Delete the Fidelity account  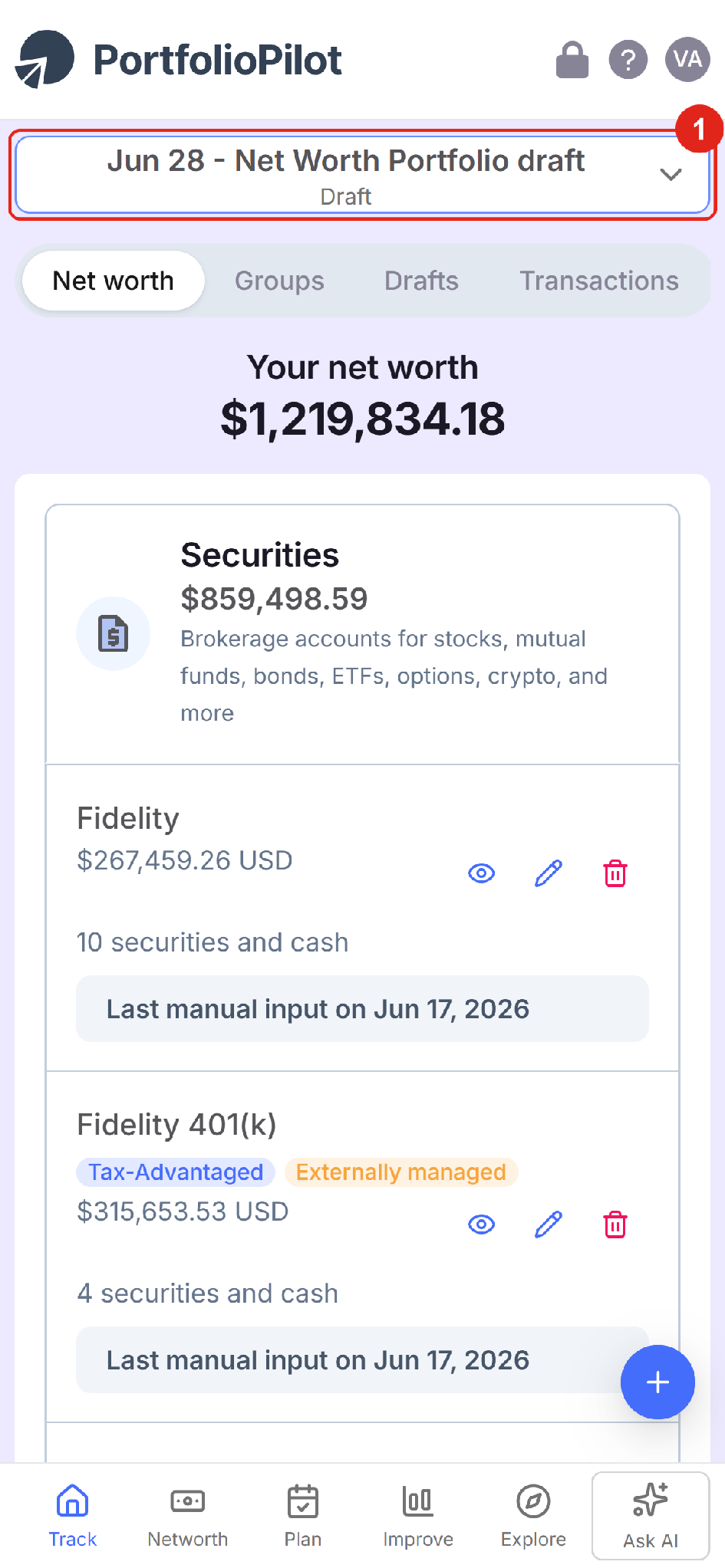point(615,873)
